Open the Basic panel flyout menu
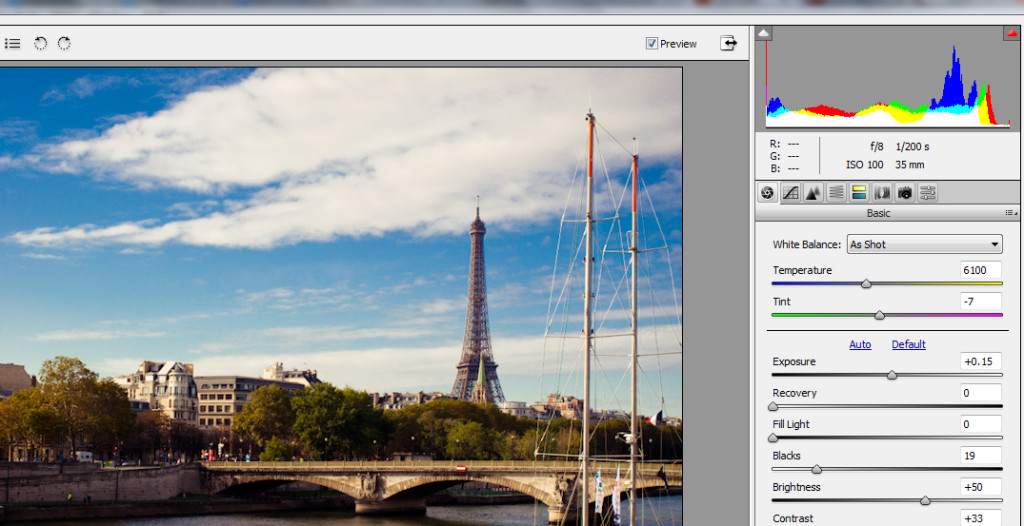 [1012, 213]
